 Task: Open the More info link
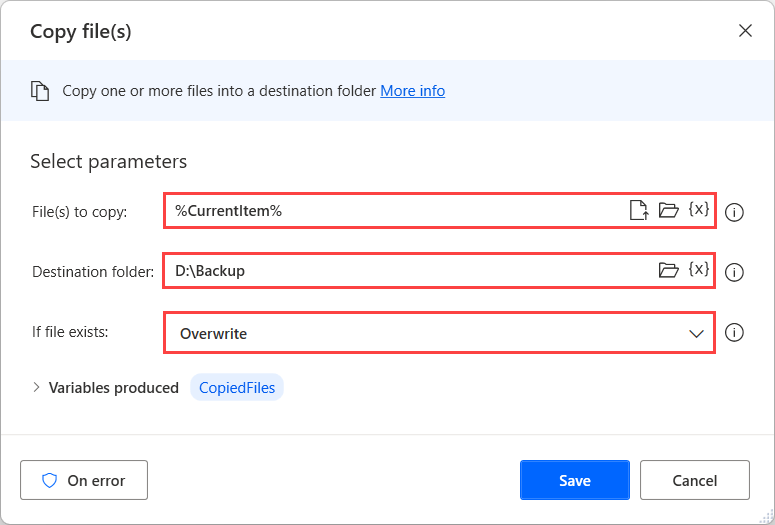point(412,91)
